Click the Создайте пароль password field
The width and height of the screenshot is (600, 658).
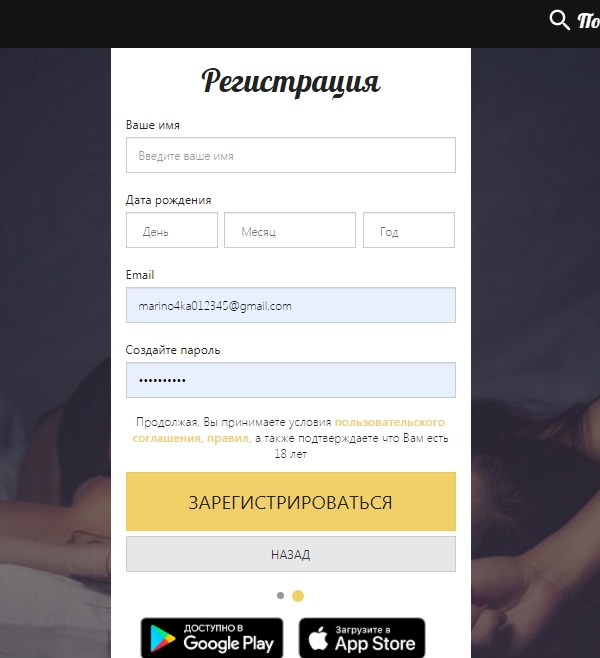[291, 380]
